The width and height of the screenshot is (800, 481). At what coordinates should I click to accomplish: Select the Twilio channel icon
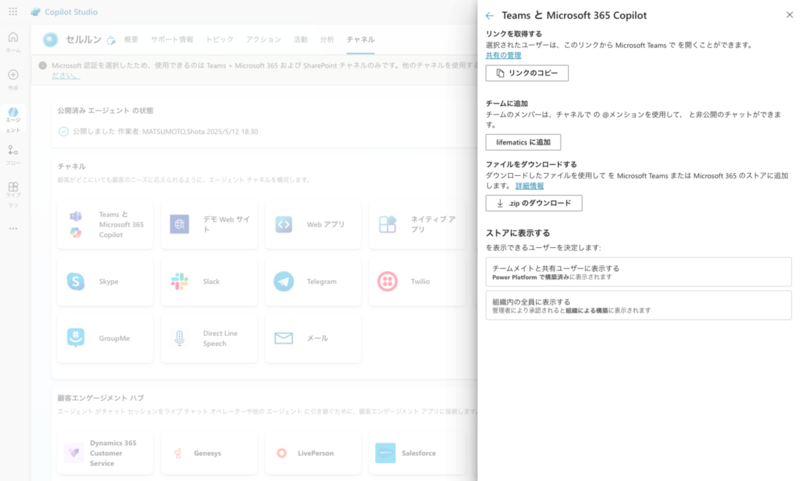(388, 281)
